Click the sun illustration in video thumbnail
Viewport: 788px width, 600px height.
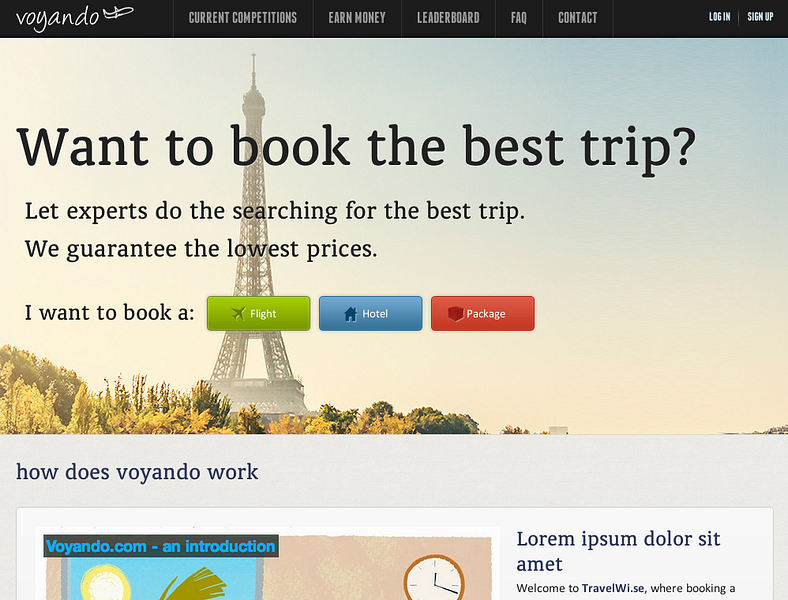(x=106, y=583)
